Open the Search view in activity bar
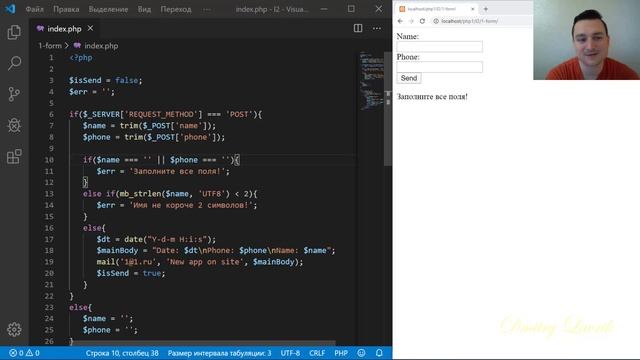This screenshot has width=640, height=360. 14,63
